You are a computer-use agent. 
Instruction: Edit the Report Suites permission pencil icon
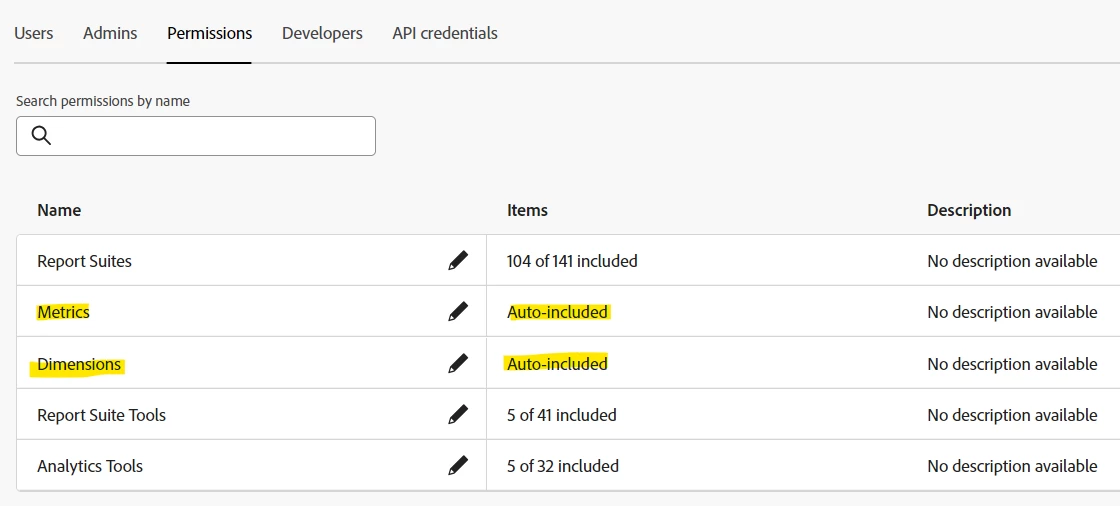(458, 261)
